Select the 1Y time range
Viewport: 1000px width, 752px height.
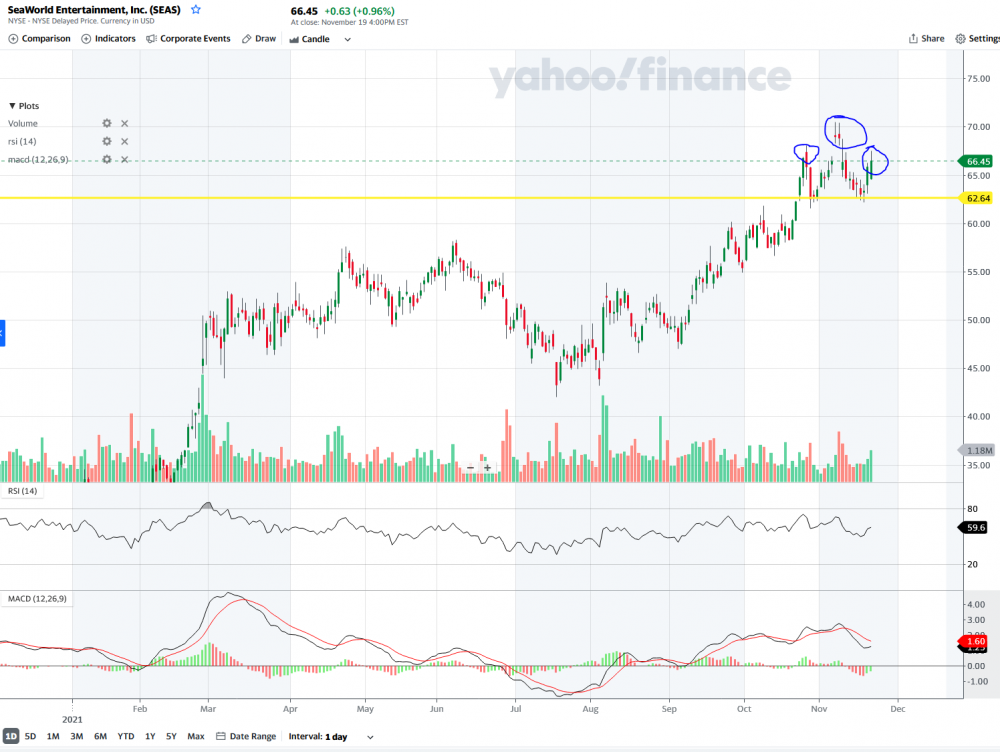pos(150,736)
